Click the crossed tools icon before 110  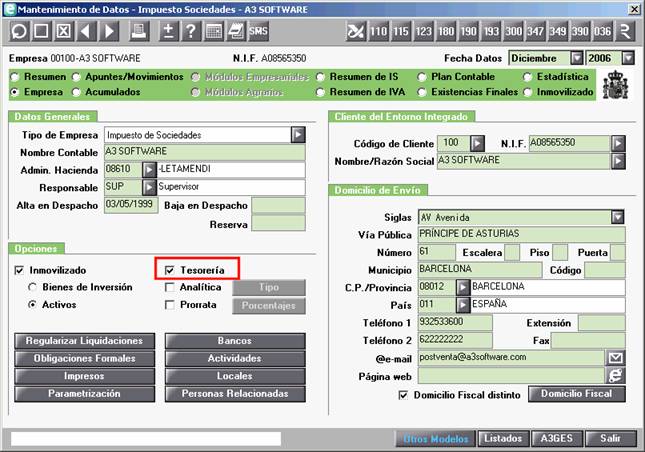pyautogui.click(x=356, y=31)
